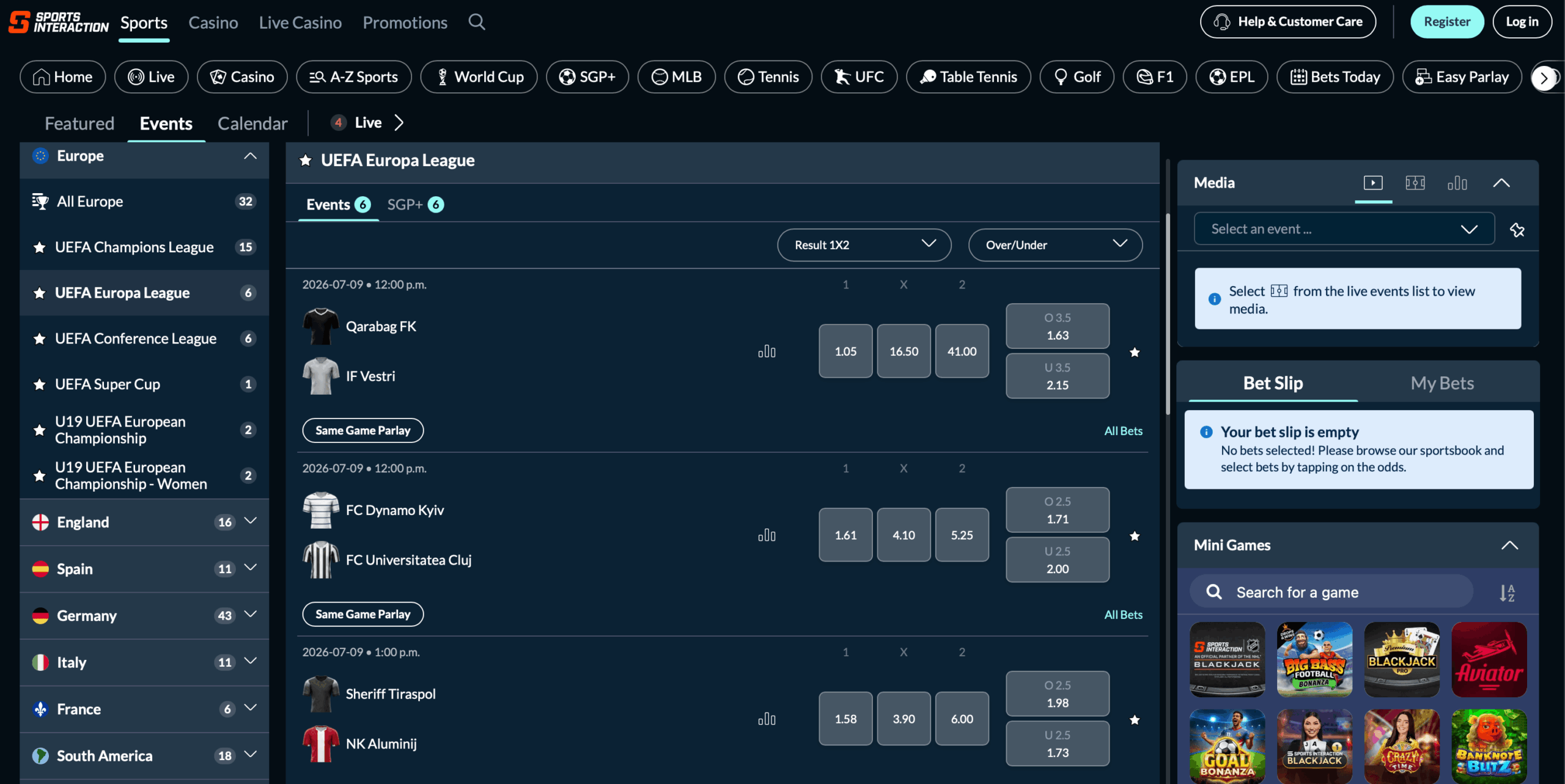Screen dimensions: 1565x784
Task: Focus the Search for a game field
Action: point(1331,592)
